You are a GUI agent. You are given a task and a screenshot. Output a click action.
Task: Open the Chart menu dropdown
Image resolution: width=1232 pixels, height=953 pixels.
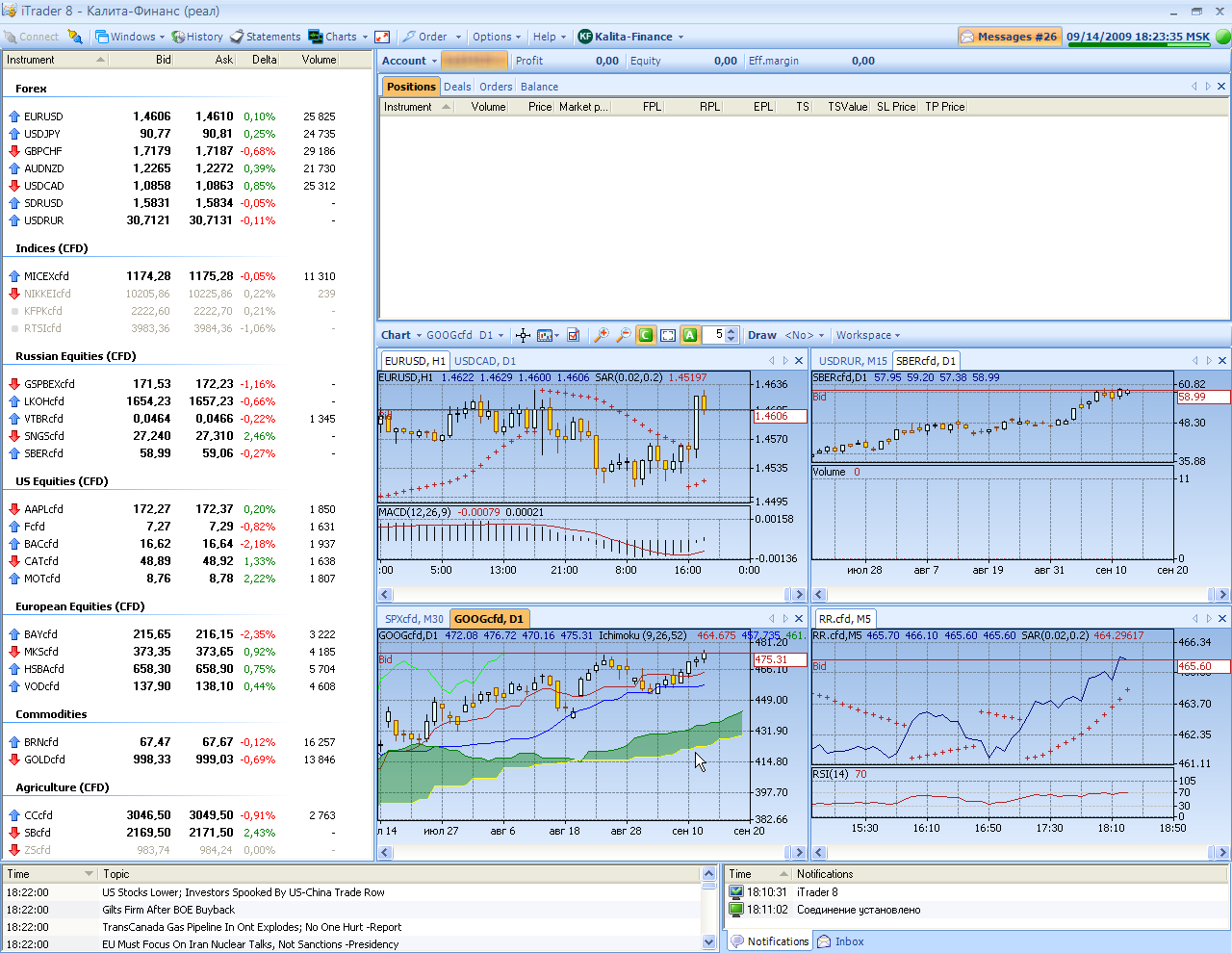(x=401, y=335)
